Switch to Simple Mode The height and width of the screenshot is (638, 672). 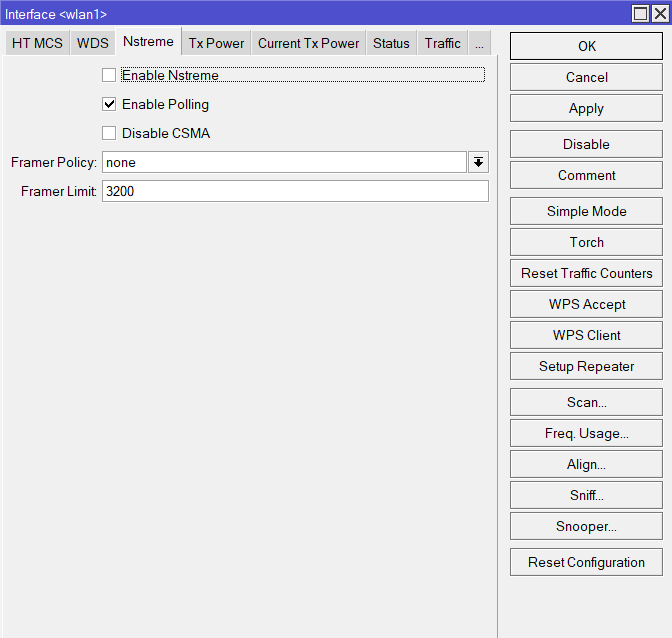tap(586, 211)
